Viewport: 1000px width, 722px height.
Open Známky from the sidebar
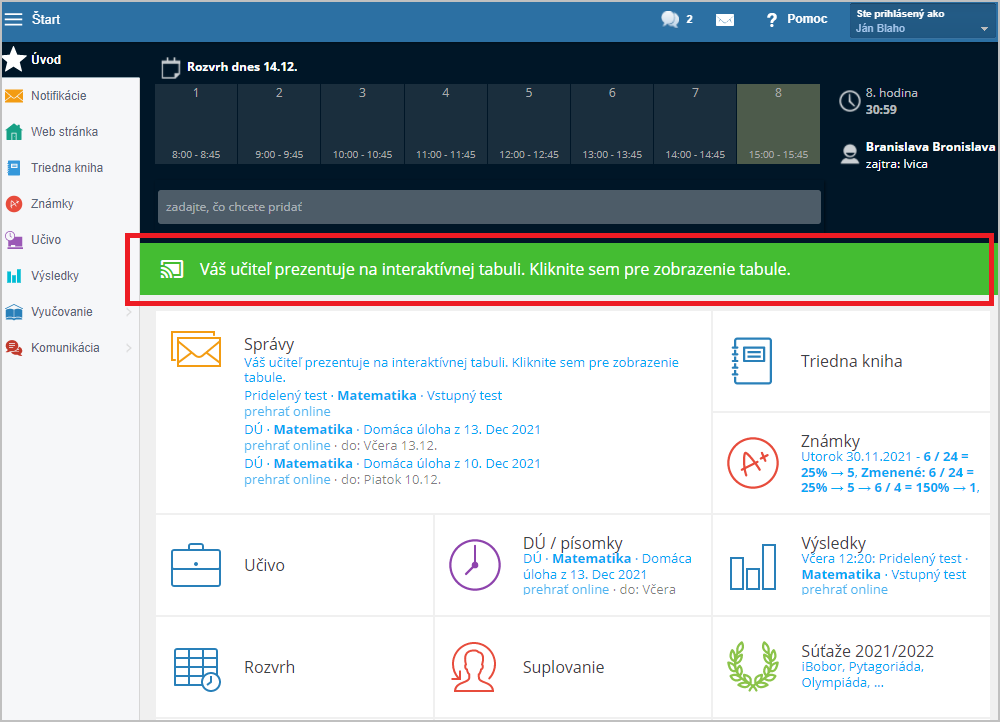[52, 203]
